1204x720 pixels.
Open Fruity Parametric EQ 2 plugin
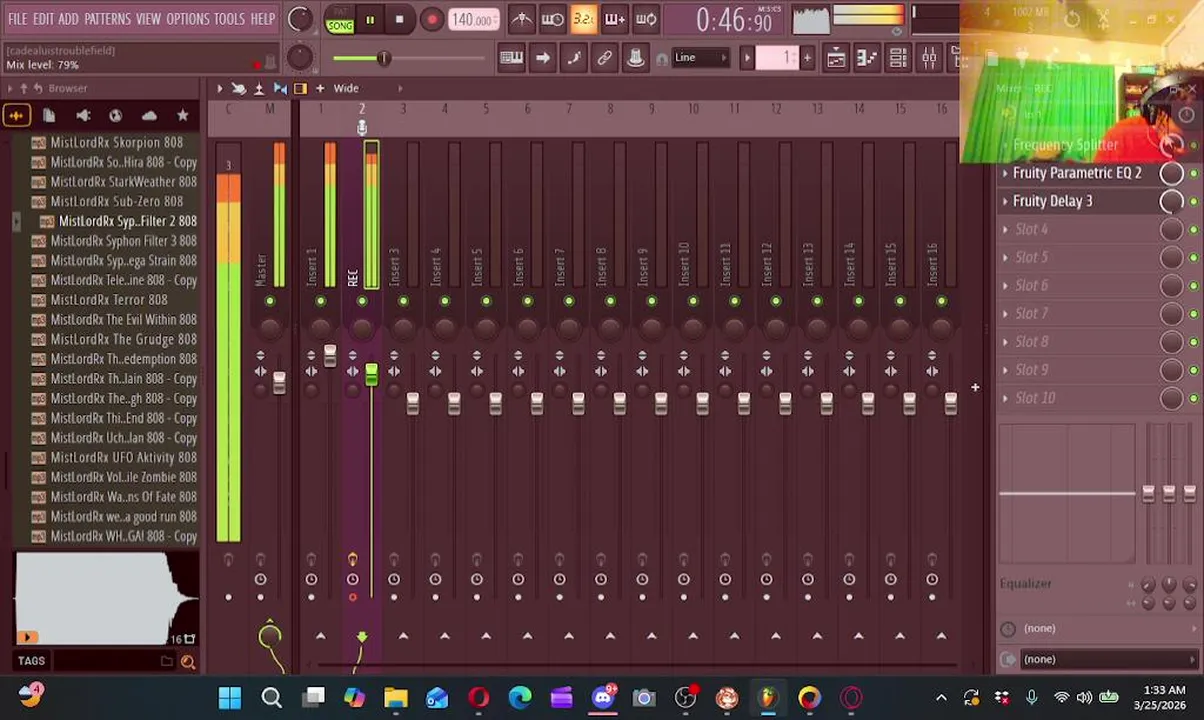click(x=1077, y=174)
